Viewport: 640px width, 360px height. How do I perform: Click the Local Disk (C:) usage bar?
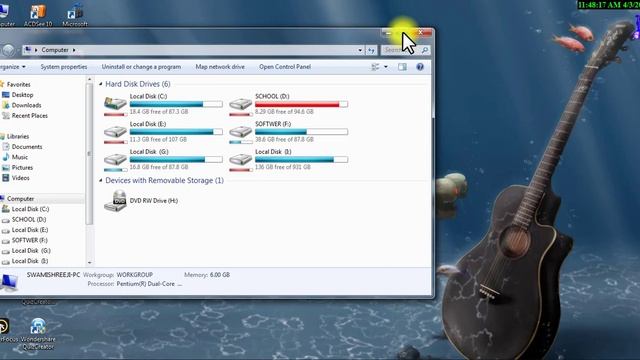coord(176,104)
